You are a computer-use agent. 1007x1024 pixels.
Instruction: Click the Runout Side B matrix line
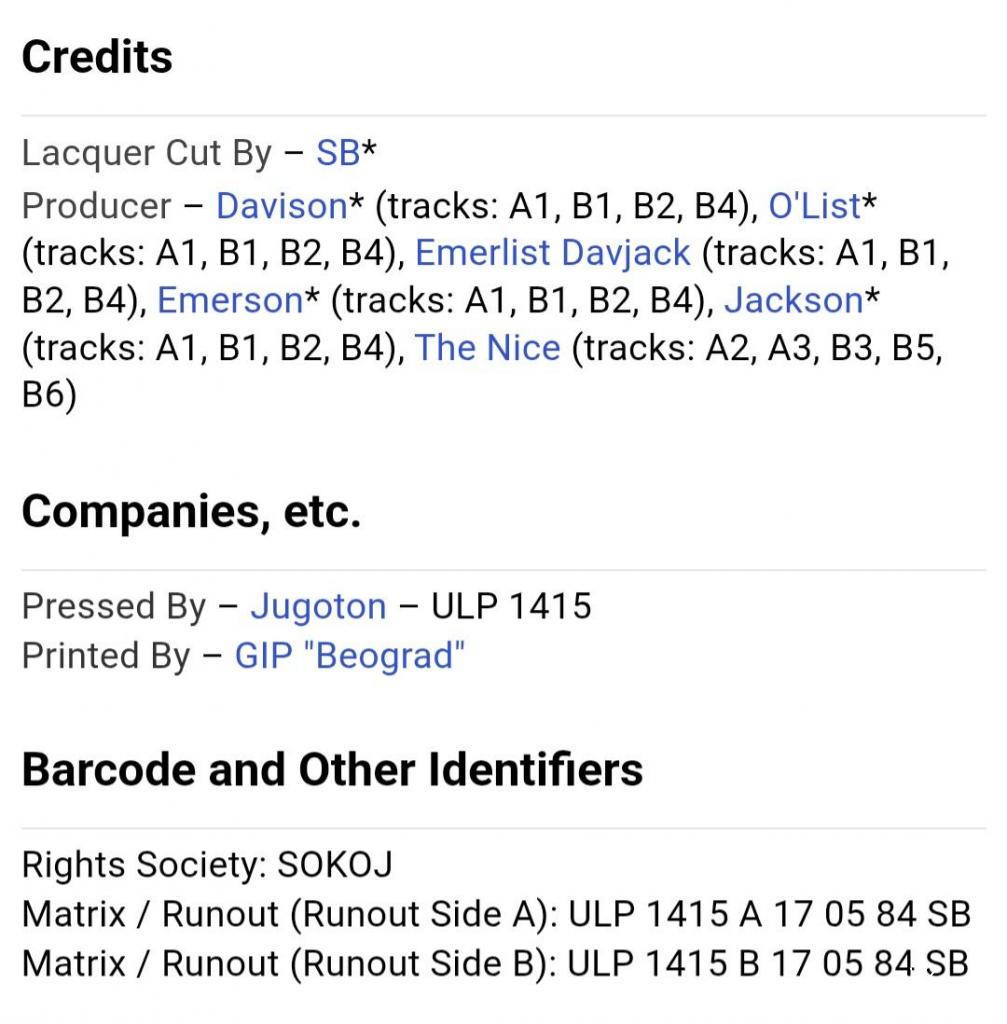pyautogui.click(x=495, y=962)
